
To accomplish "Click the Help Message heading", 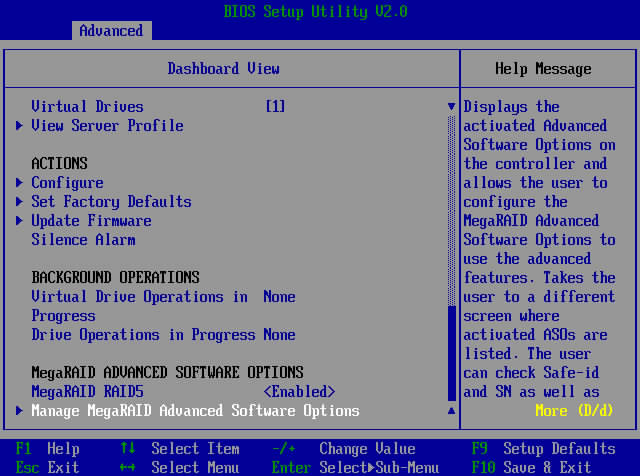I will (x=543, y=69).
